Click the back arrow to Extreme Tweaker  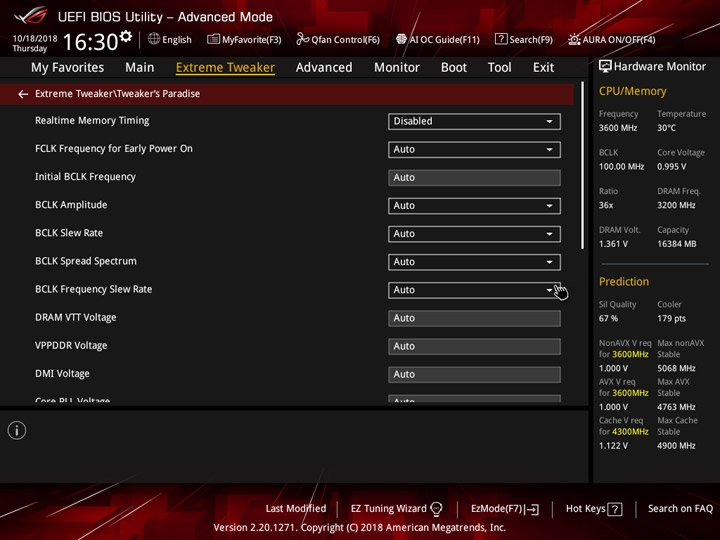[23, 94]
